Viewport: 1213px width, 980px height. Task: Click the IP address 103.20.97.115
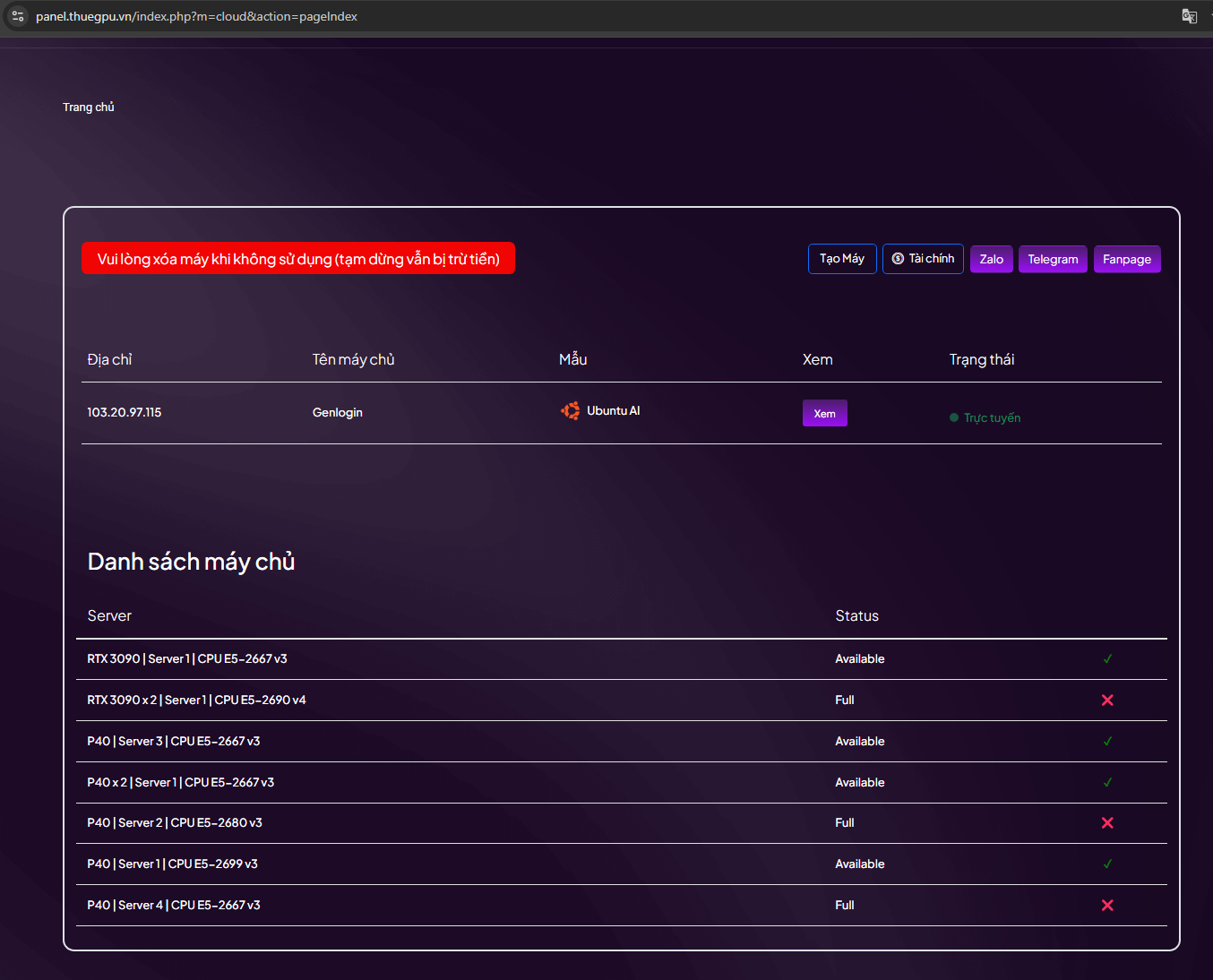pos(125,413)
